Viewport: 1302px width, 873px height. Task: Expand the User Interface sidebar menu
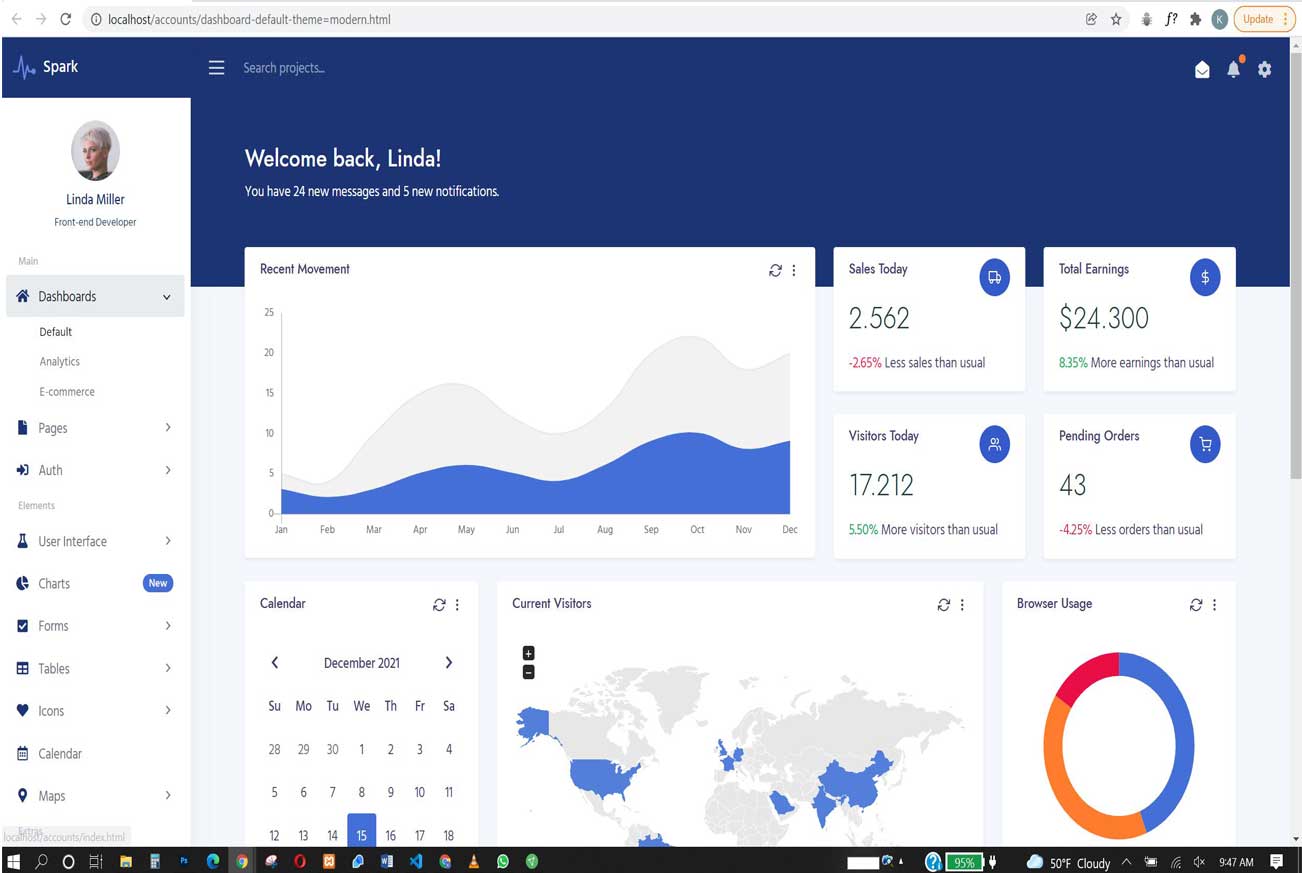click(95, 541)
